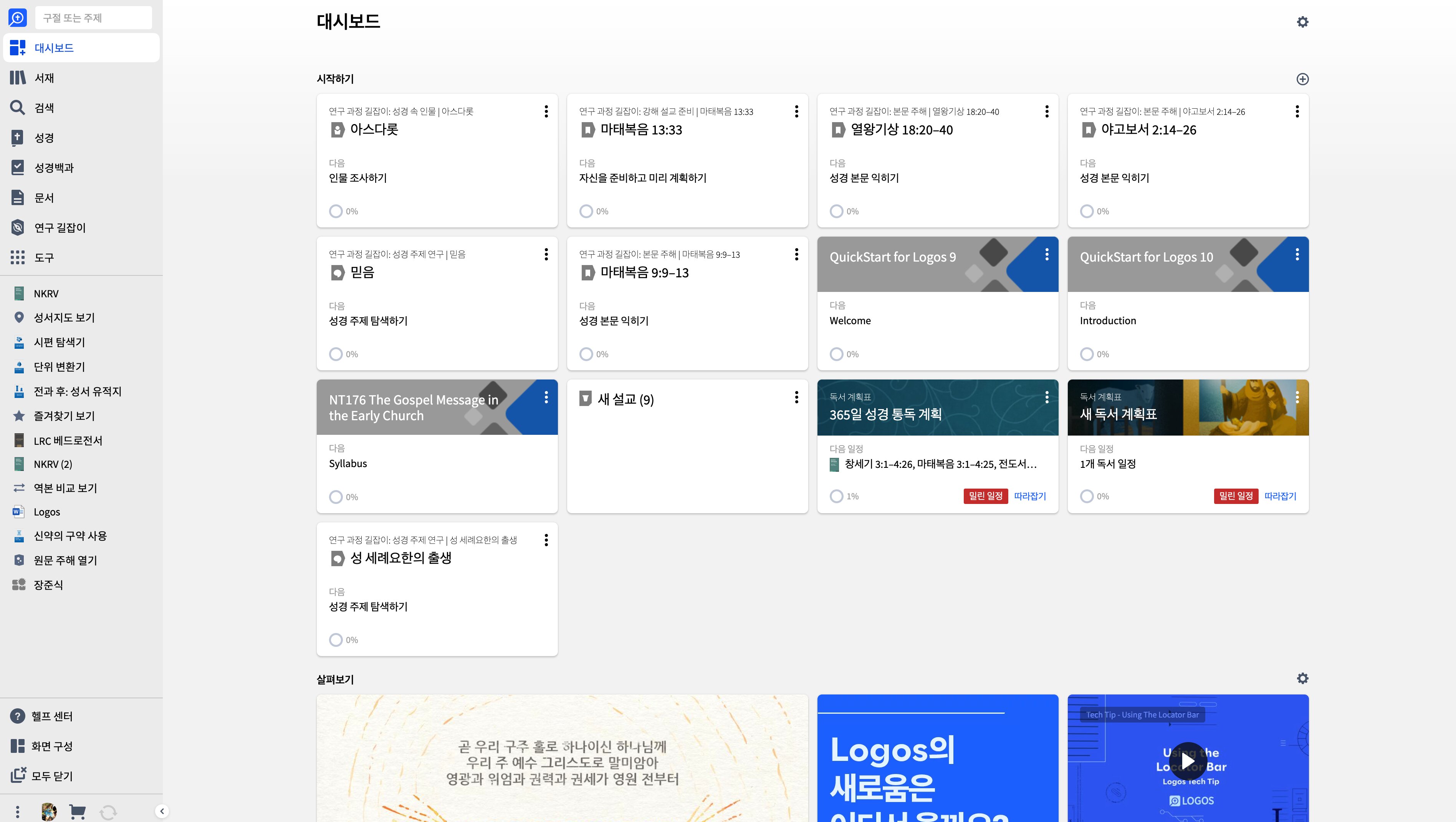Open the 마태복음 9:9–13 card options menu

796,254
